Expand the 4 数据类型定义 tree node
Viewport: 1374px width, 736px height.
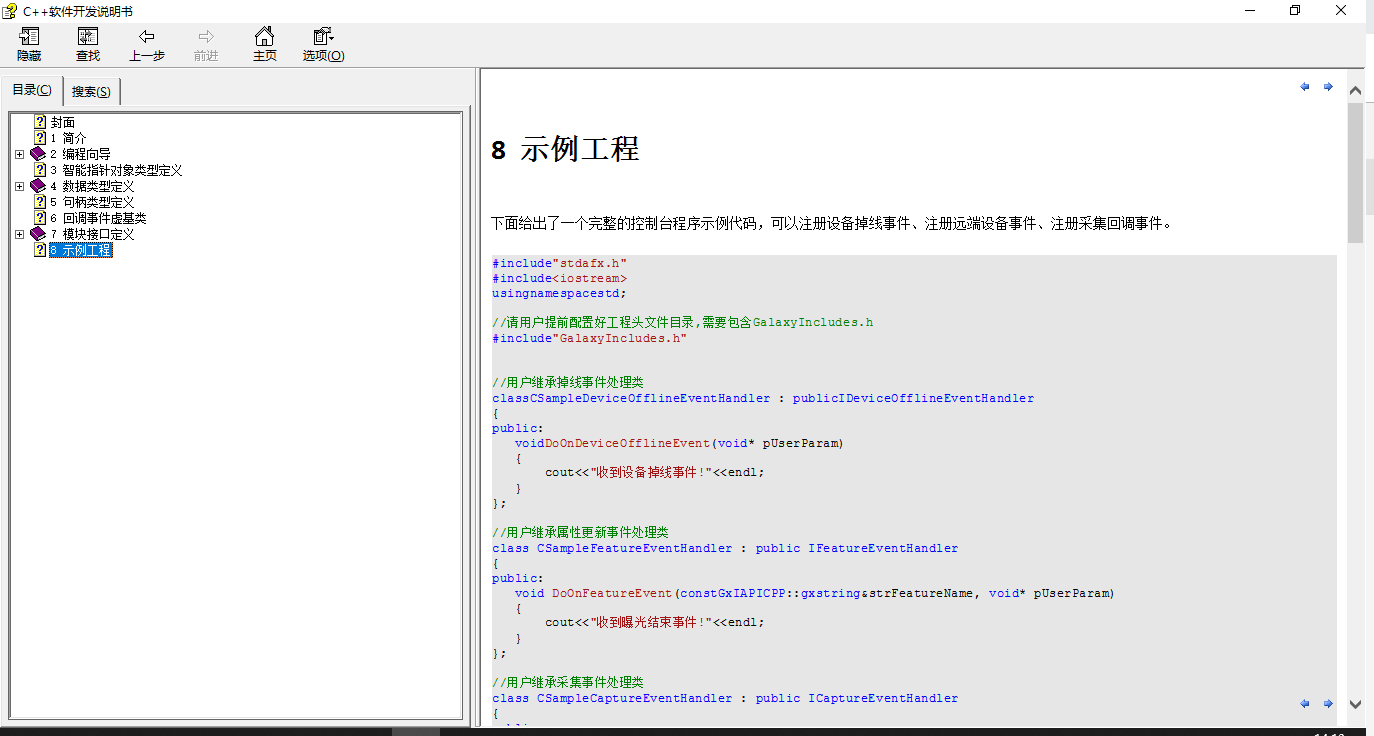[20, 186]
